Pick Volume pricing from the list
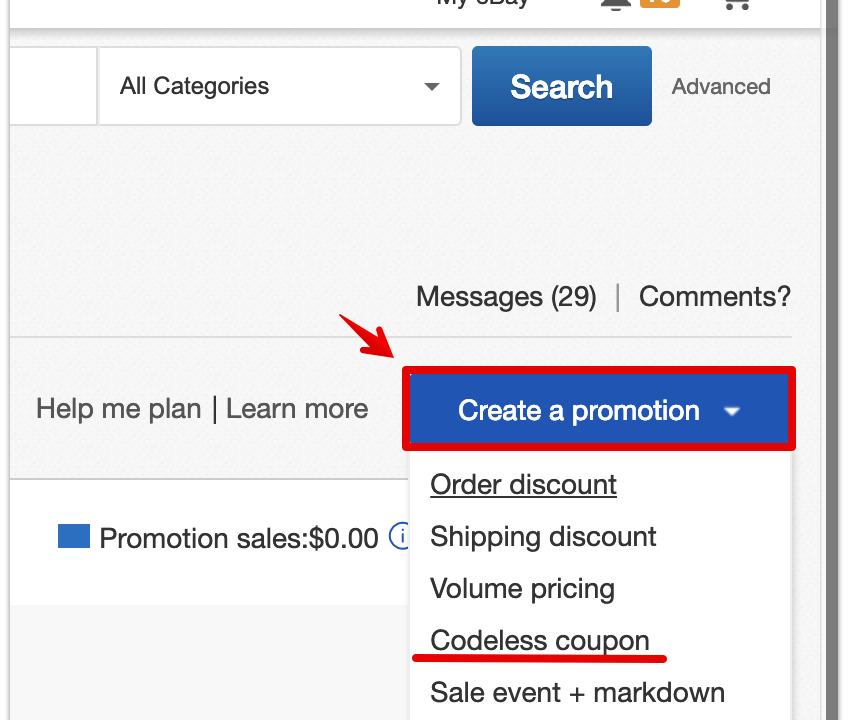This screenshot has width=848, height=720. (x=522, y=589)
